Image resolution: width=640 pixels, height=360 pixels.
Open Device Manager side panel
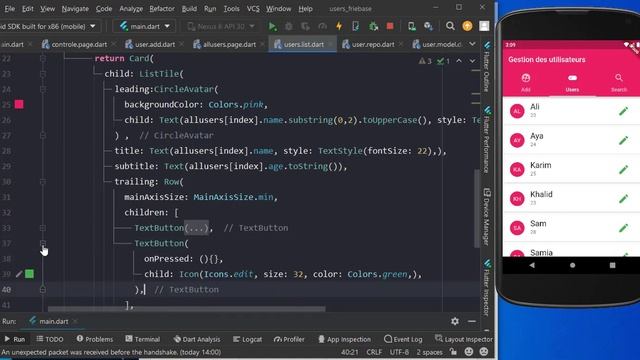coord(487,217)
